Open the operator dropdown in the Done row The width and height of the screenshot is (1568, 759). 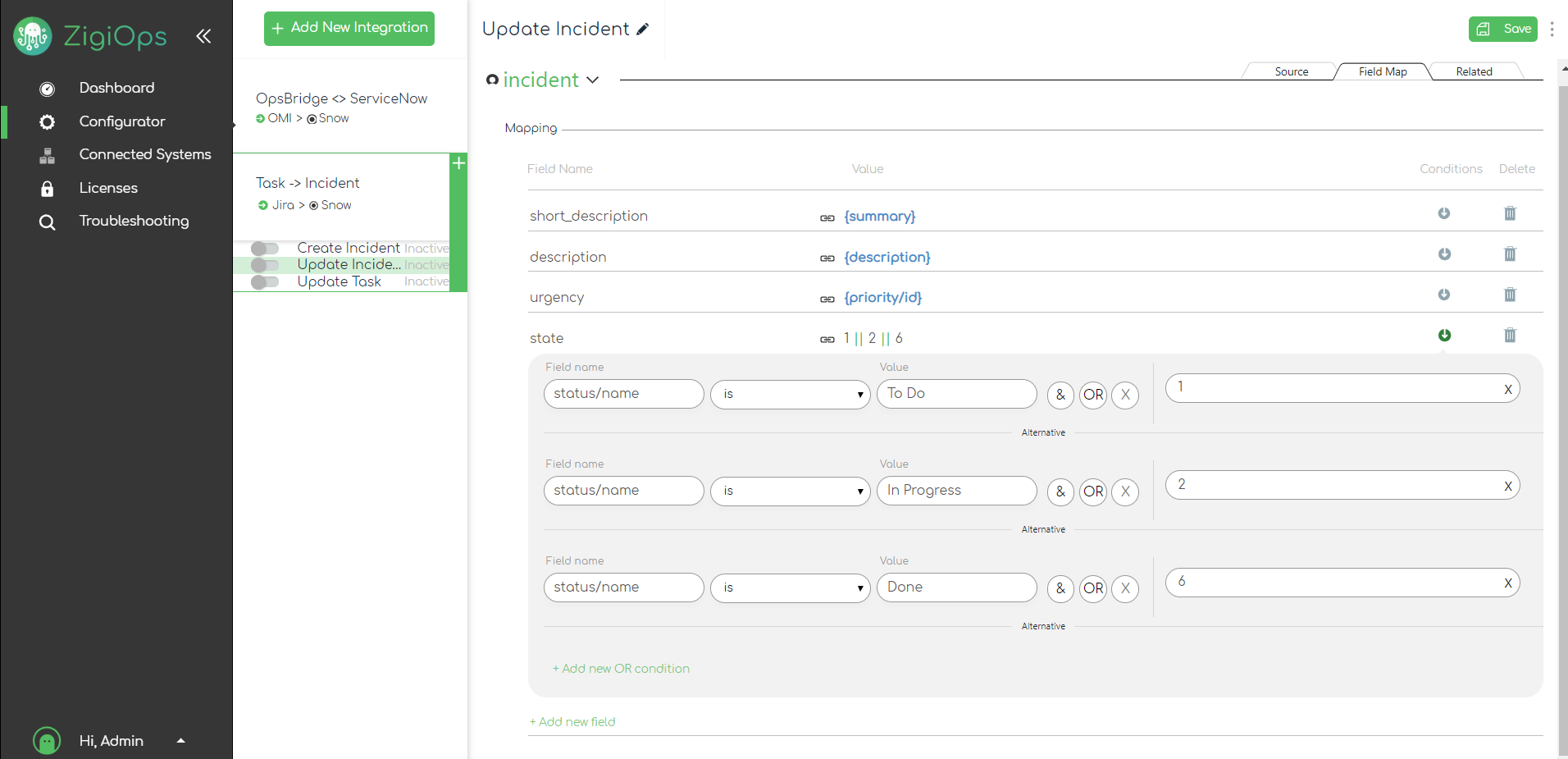790,588
